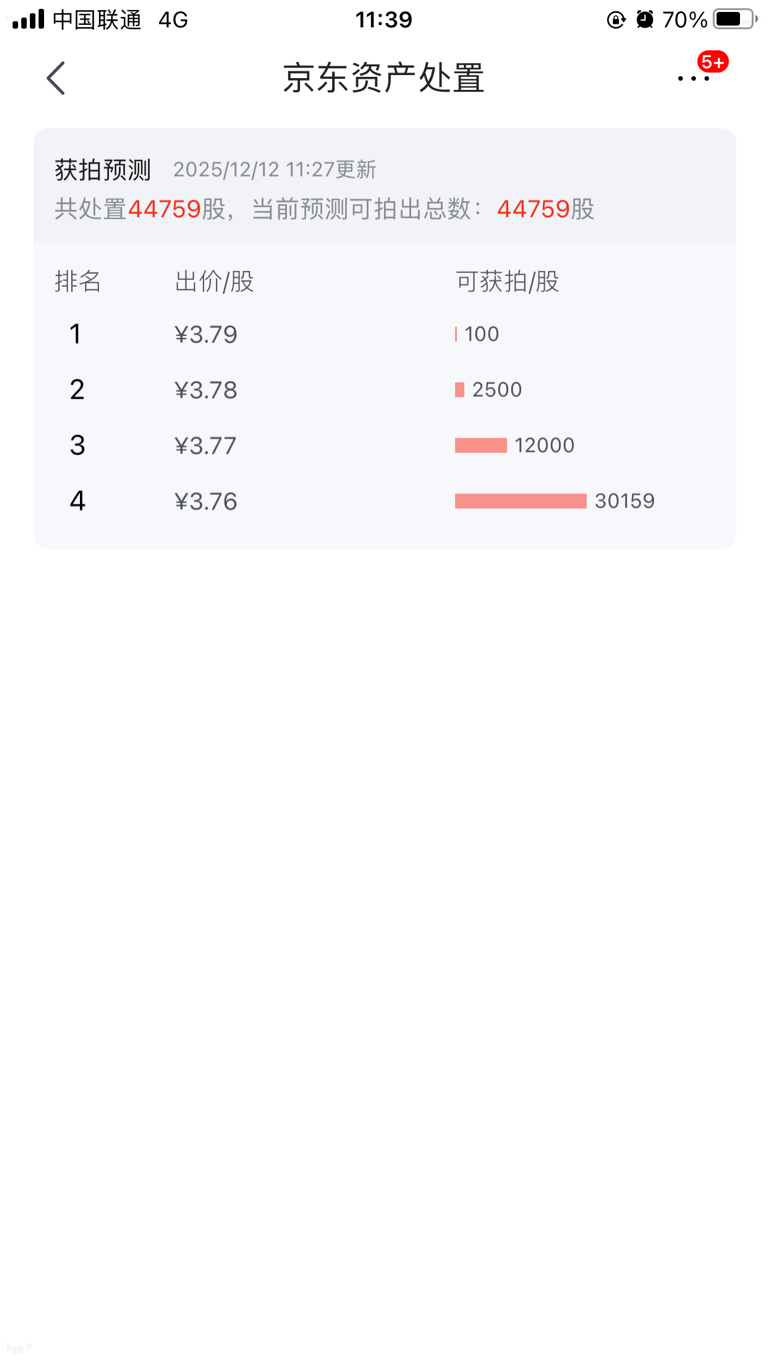The height and width of the screenshot is (1366, 768).
Task: Tap the bar next to 12000
Action: coord(481,446)
